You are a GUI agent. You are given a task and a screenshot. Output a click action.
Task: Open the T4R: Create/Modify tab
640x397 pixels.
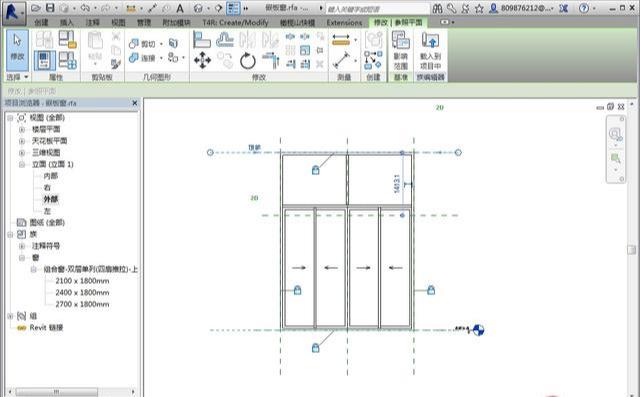point(236,22)
